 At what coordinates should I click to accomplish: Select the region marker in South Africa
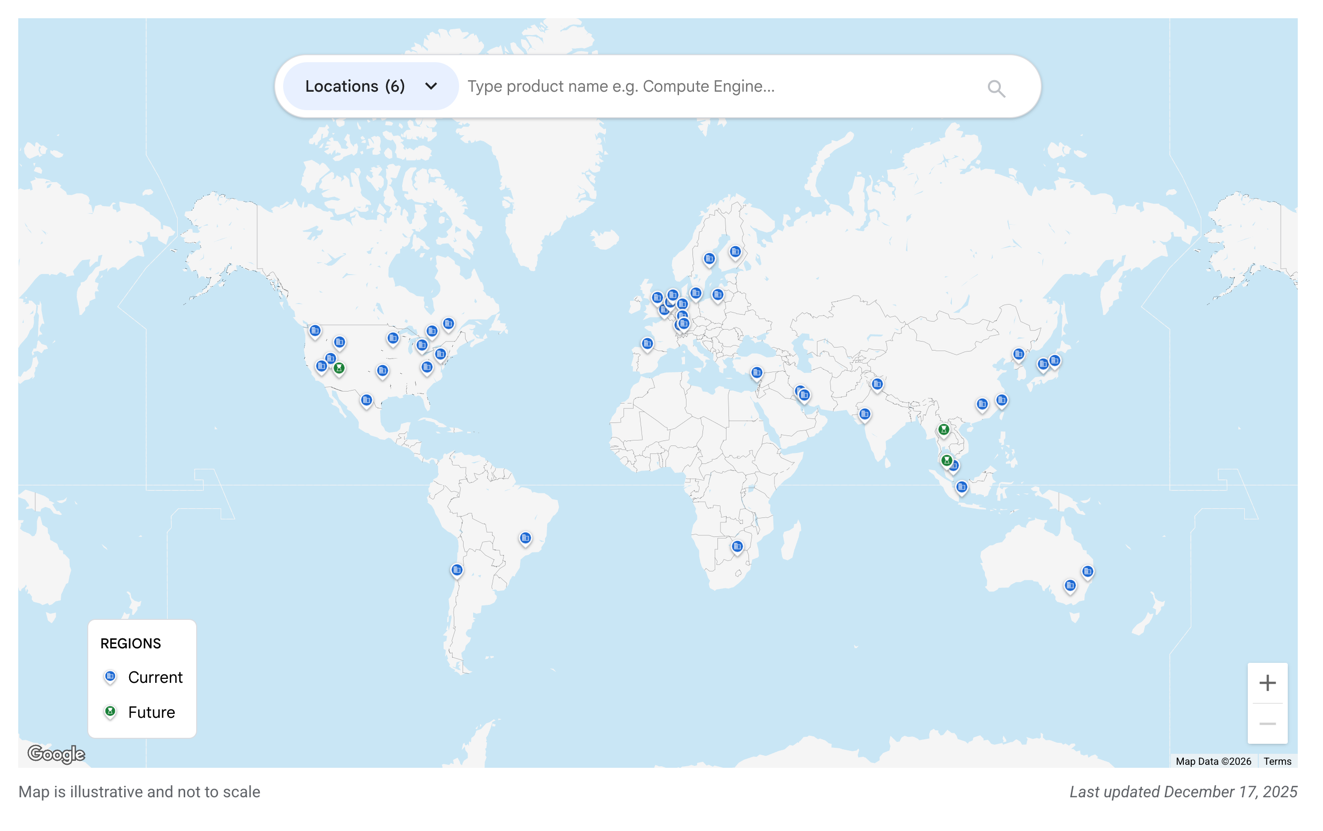click(x=737, y=546)
